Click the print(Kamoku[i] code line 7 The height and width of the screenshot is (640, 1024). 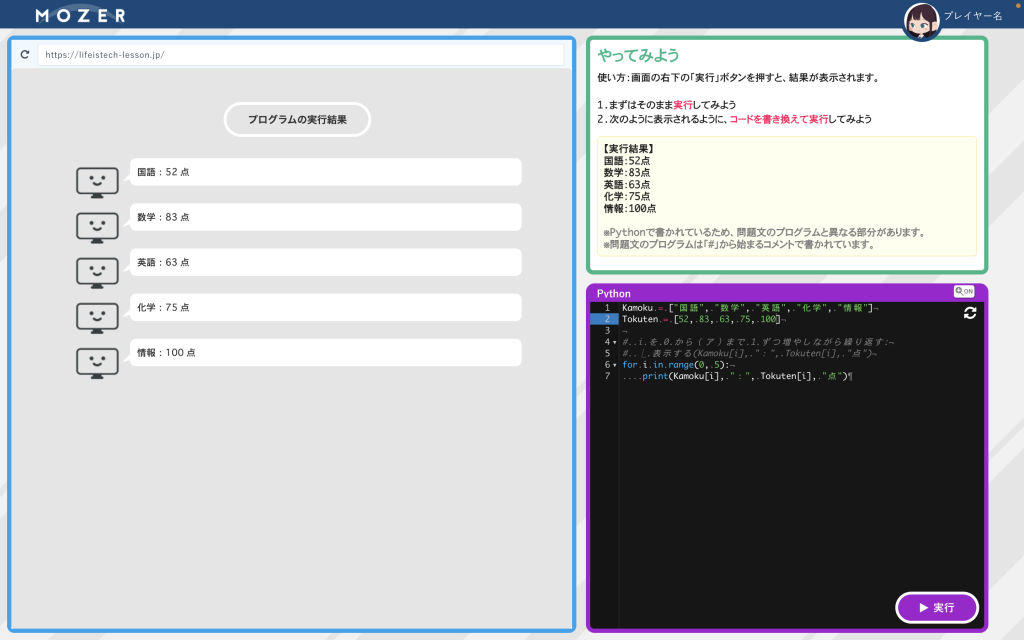pyautogui.click(x=737, y=376)
